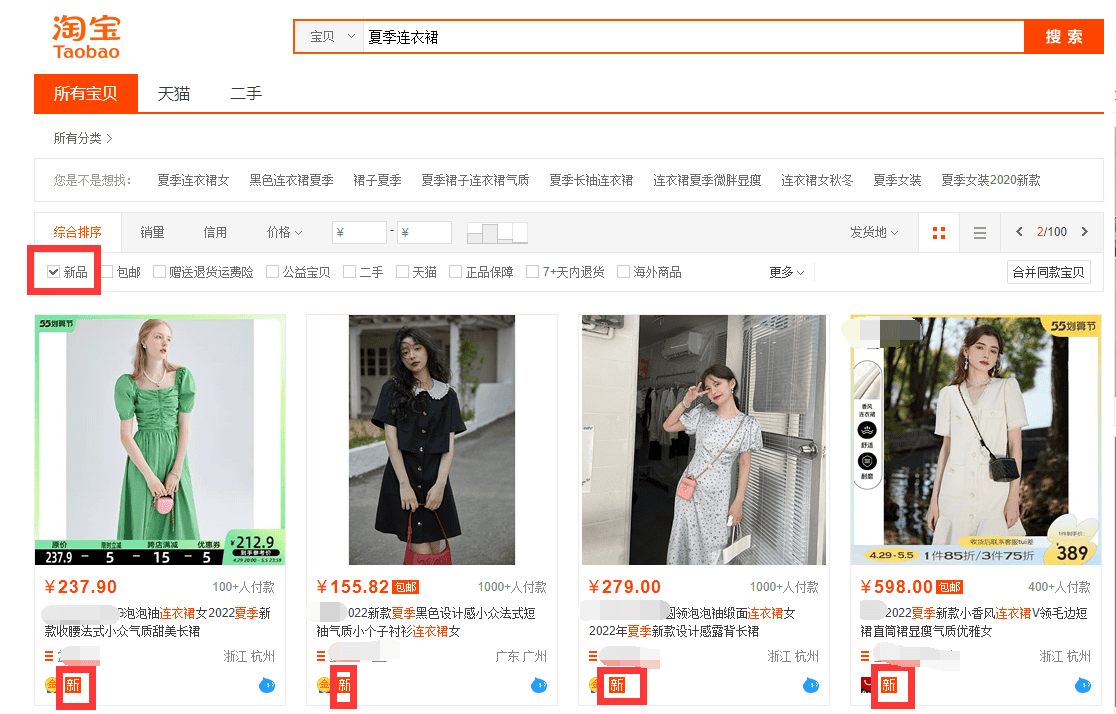Switch to list view layout icon
1116x714 pixels.
(979, 231)
